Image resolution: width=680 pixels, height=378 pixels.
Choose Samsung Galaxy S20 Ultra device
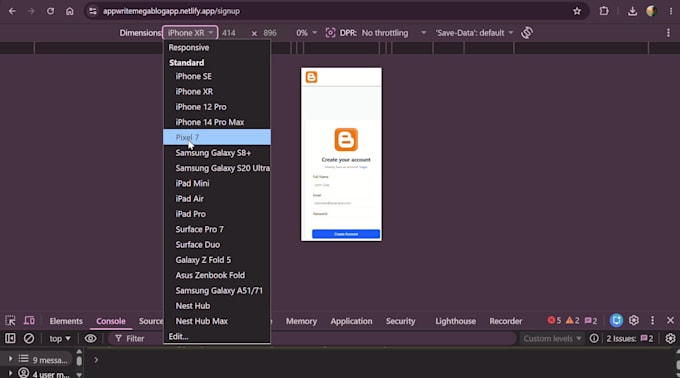point(217,168)
